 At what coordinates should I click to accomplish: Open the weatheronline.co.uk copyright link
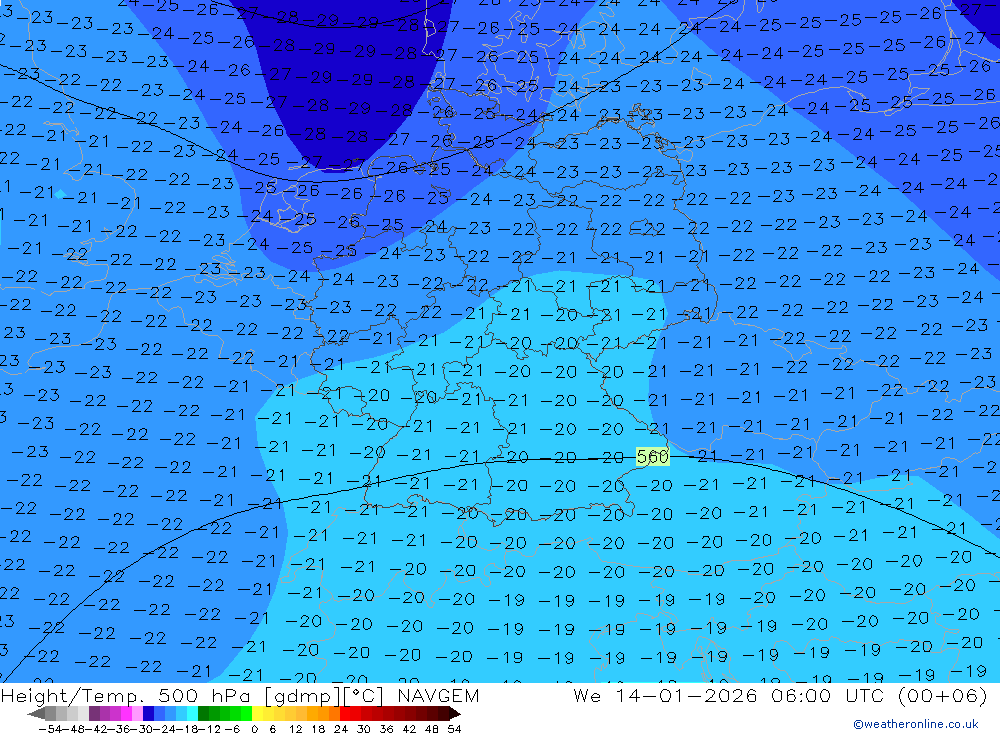coord(916,724)
